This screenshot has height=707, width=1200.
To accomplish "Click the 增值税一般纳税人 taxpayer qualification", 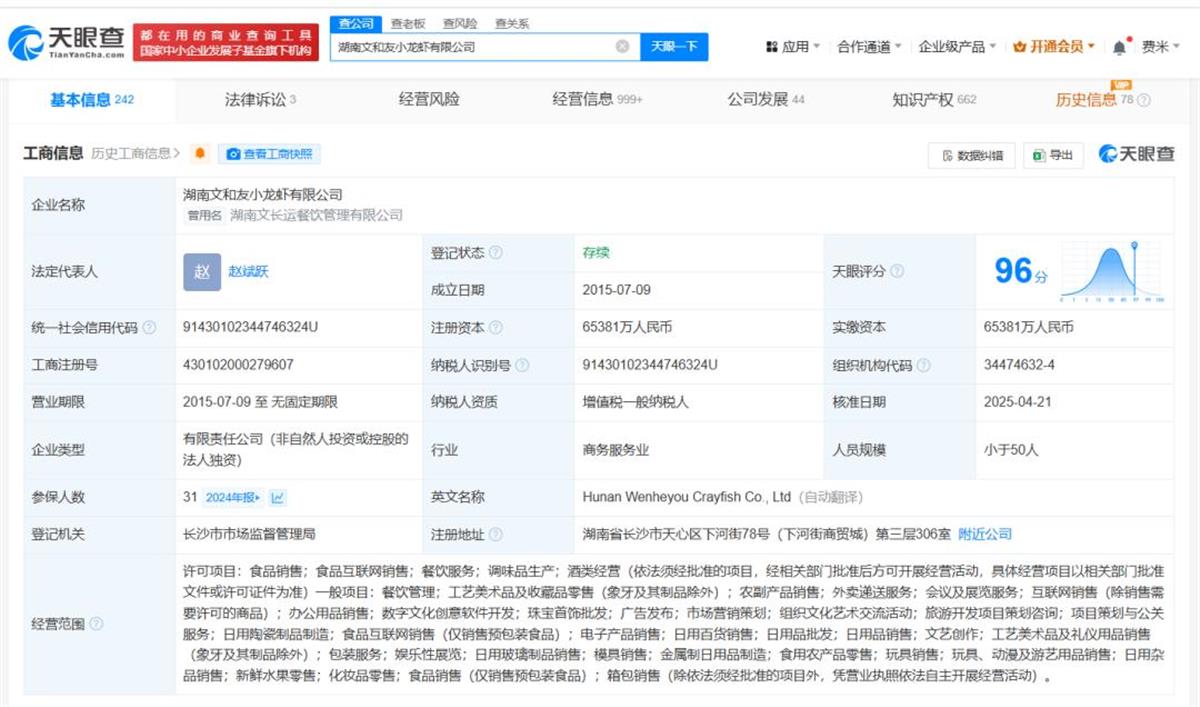I will [x=636, y=402].
